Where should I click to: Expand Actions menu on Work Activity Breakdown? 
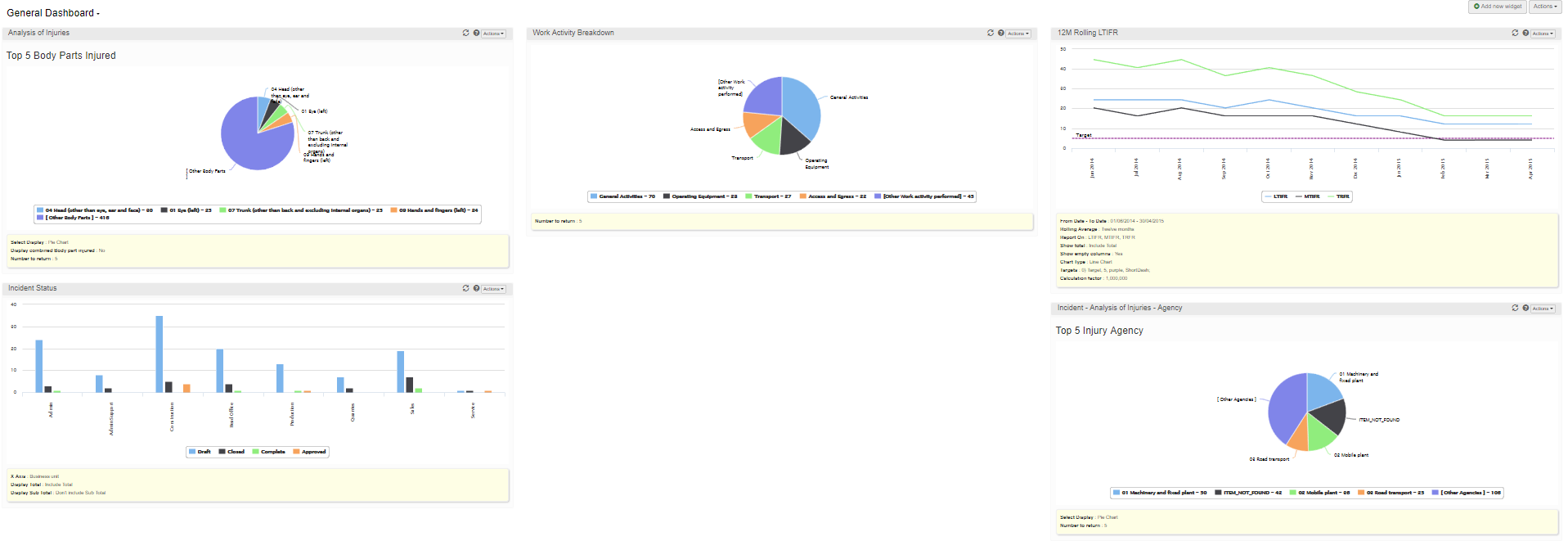click(x=1018, y=34)
